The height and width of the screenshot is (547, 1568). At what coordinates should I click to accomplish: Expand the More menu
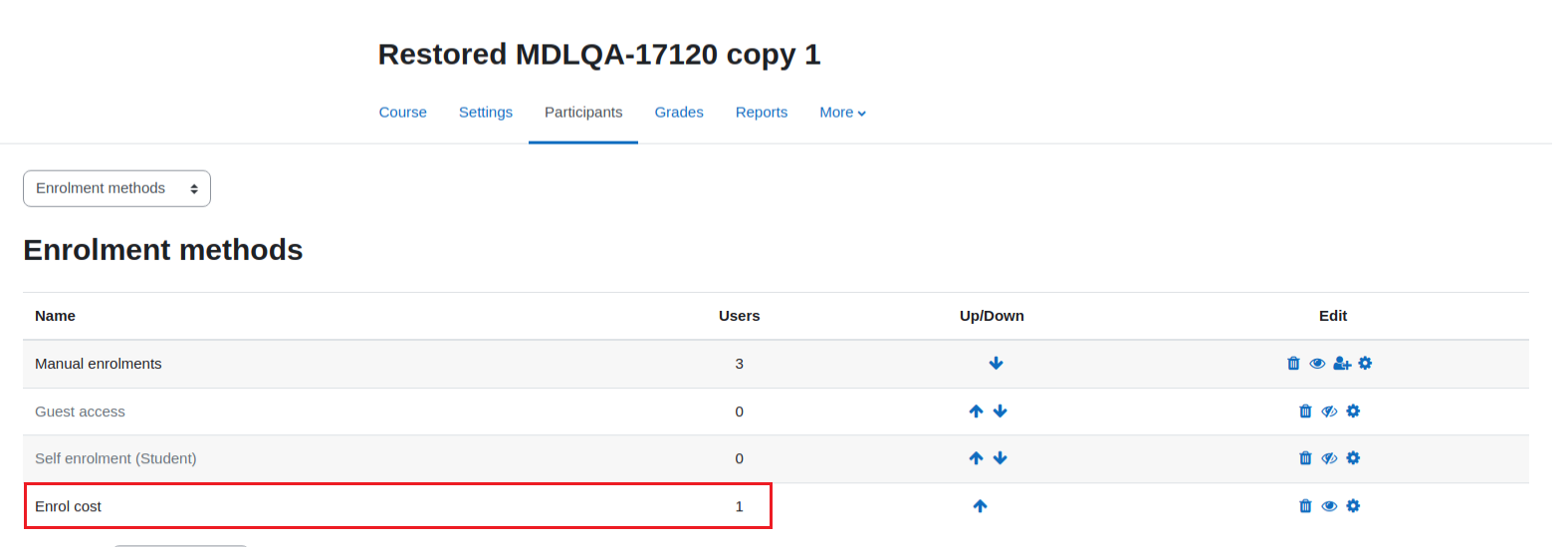click(x=842, y=113)
